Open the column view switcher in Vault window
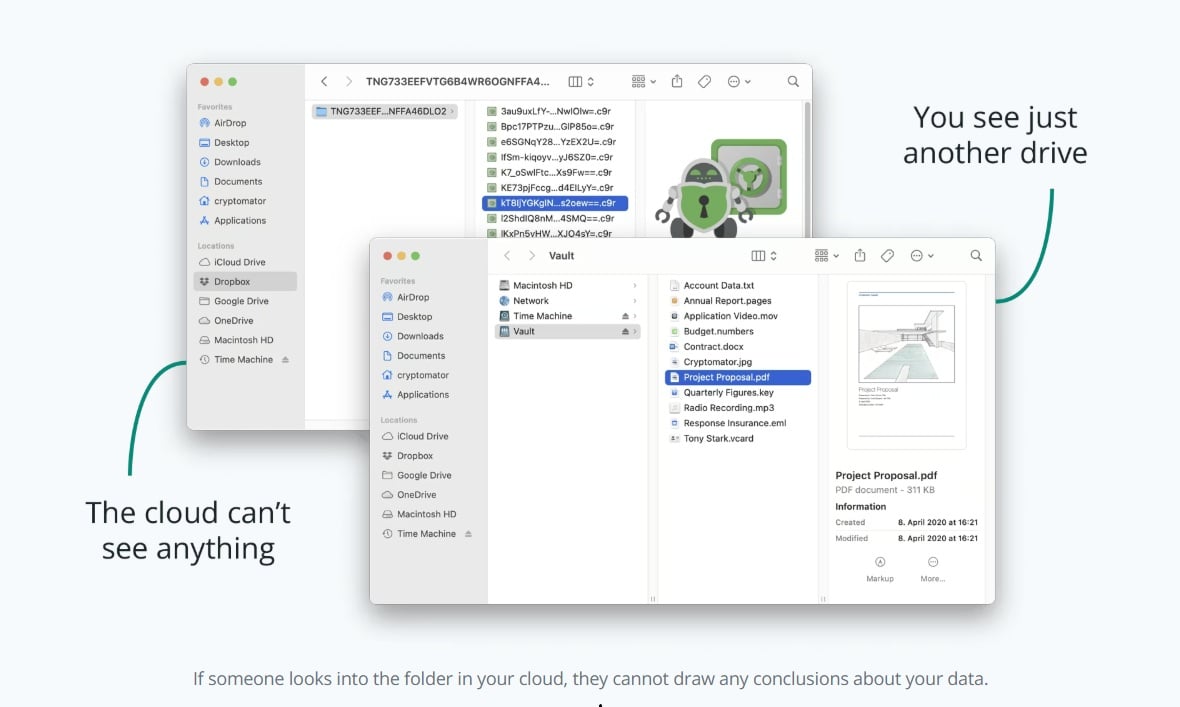The image size is (1180, 707). (764, 256)
